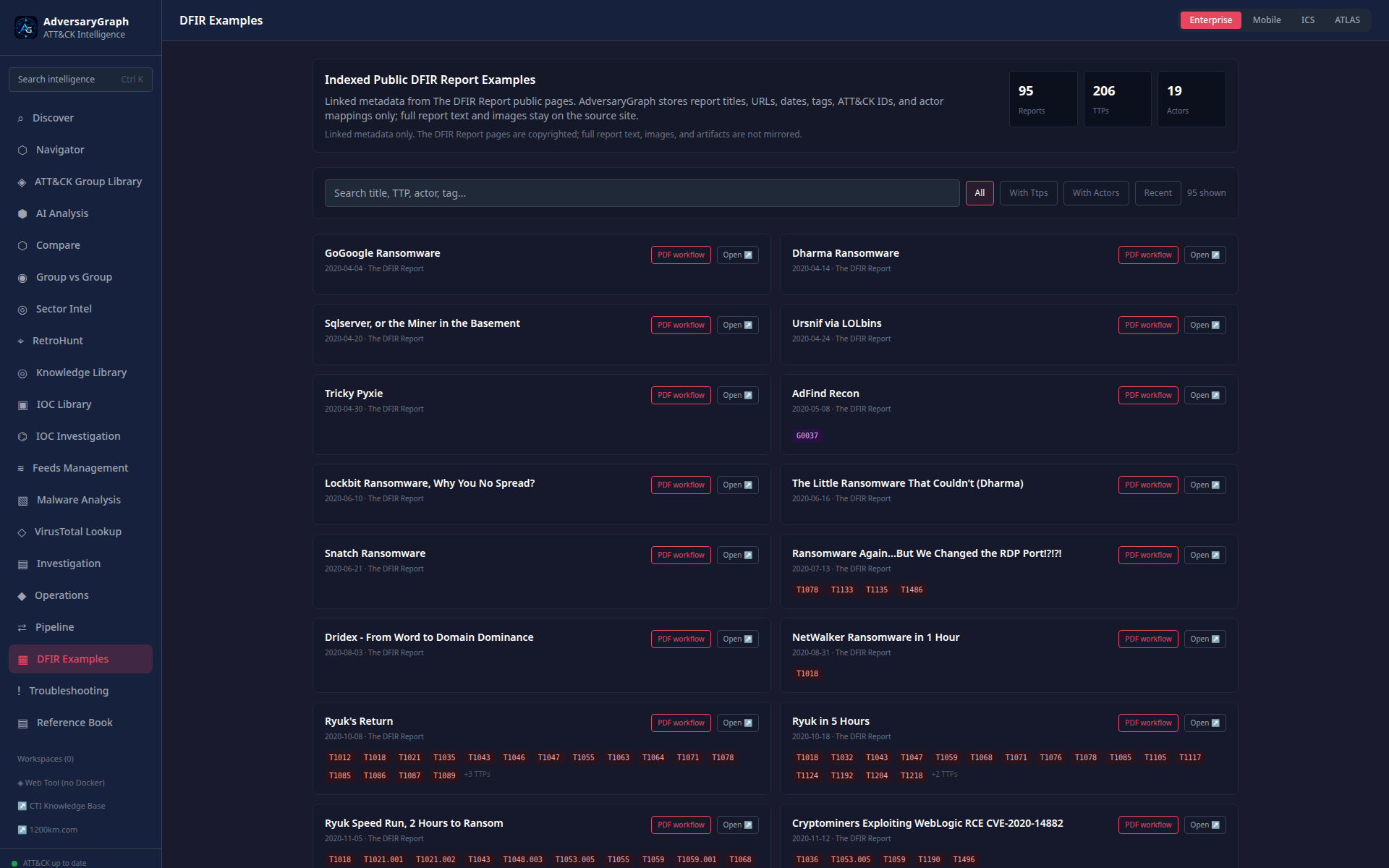This screenshot has height=868, width=1389.
Task: Open IOC Library from its sidebar icon
Action: tap(22, 405)
